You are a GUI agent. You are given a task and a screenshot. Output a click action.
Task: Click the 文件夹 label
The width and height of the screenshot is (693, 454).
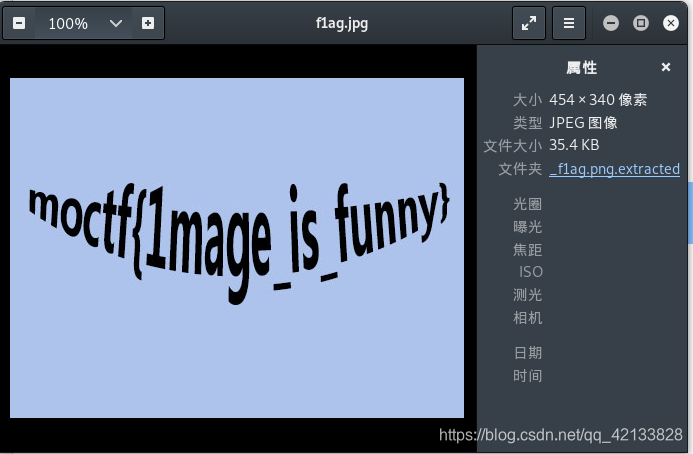tap(520, 169)
